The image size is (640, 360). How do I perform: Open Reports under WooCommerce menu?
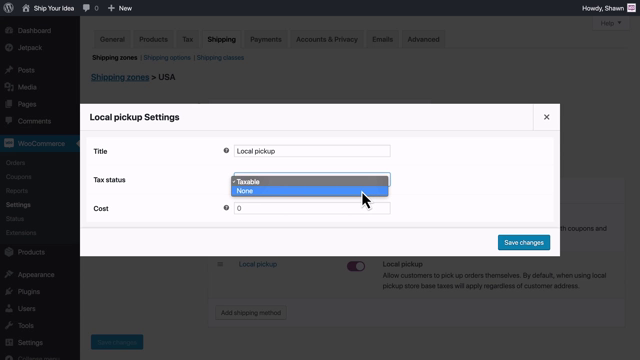pyautogui.click(x=17, y=191)
